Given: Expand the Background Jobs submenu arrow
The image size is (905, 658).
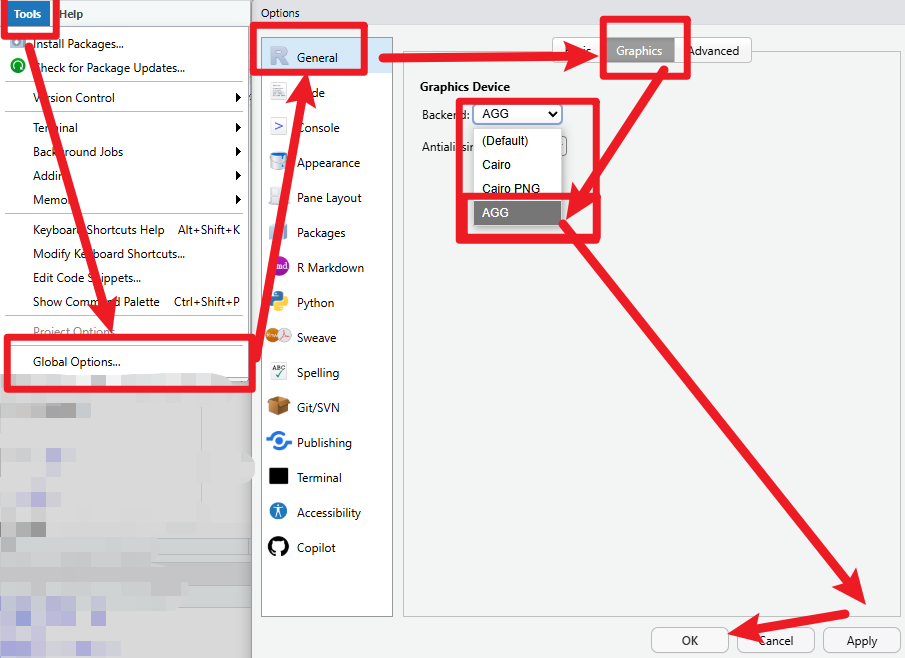Looking at the screenshot, I should coord(238,152).
